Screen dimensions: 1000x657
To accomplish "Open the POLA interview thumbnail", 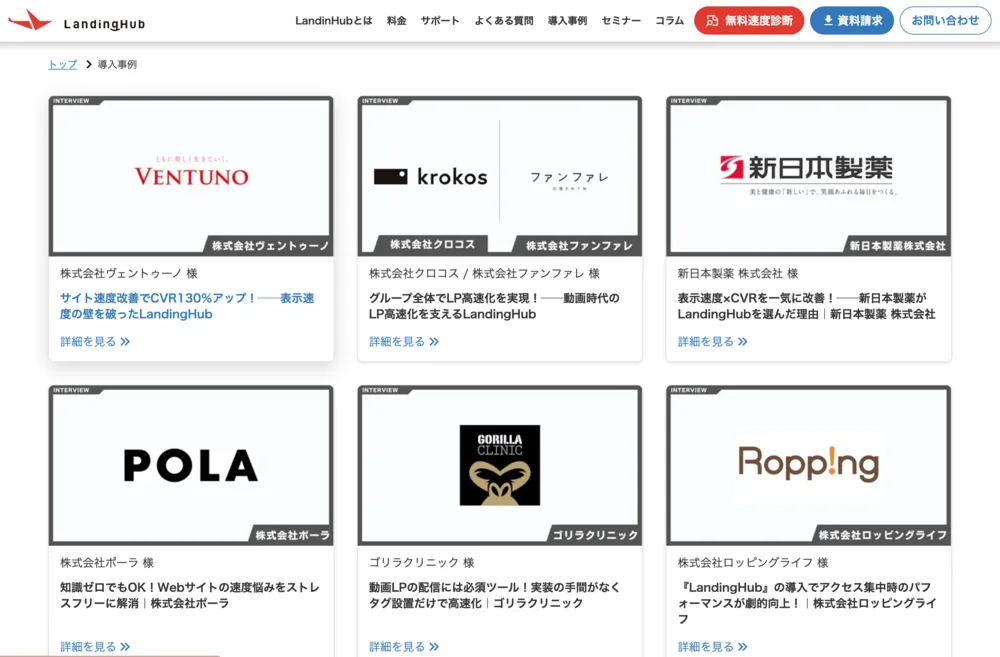I will tap(191, 465).
